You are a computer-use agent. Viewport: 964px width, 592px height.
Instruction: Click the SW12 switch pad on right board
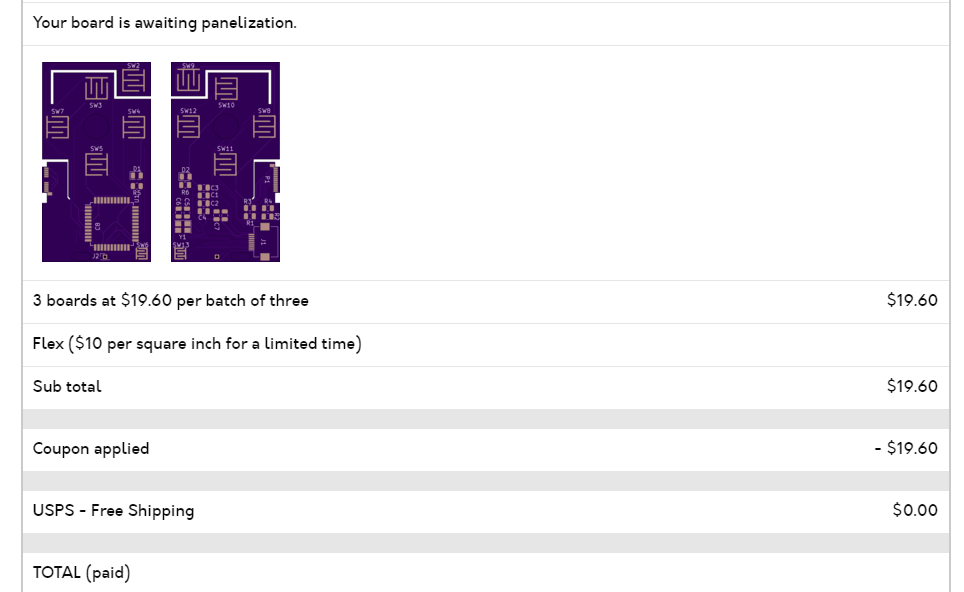pyautogui.click(x=188, y=127)
